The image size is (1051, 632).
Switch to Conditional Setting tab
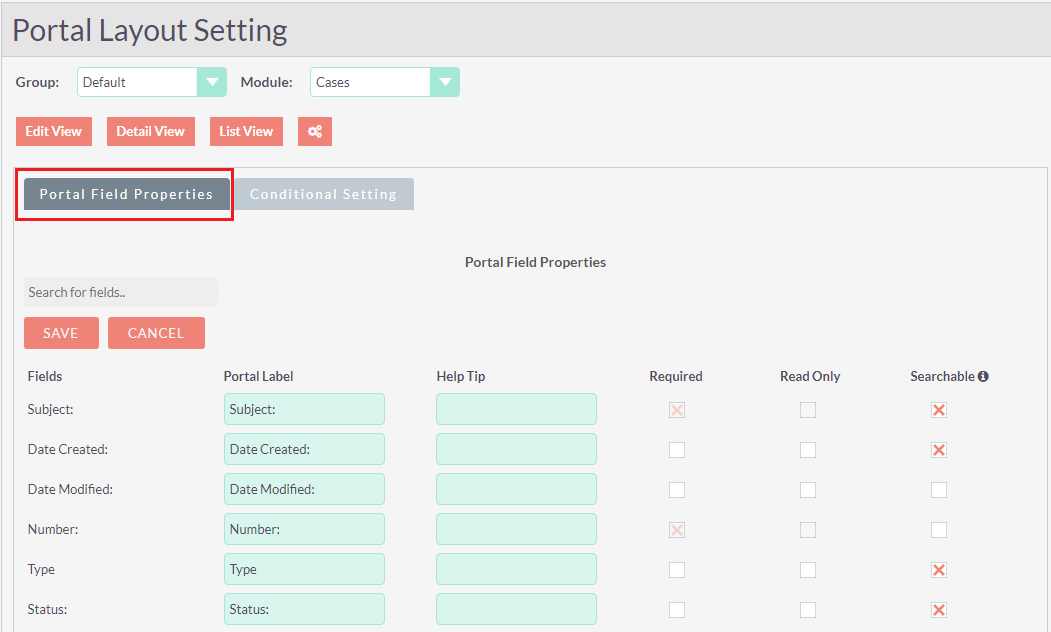(x=323, y=194)
